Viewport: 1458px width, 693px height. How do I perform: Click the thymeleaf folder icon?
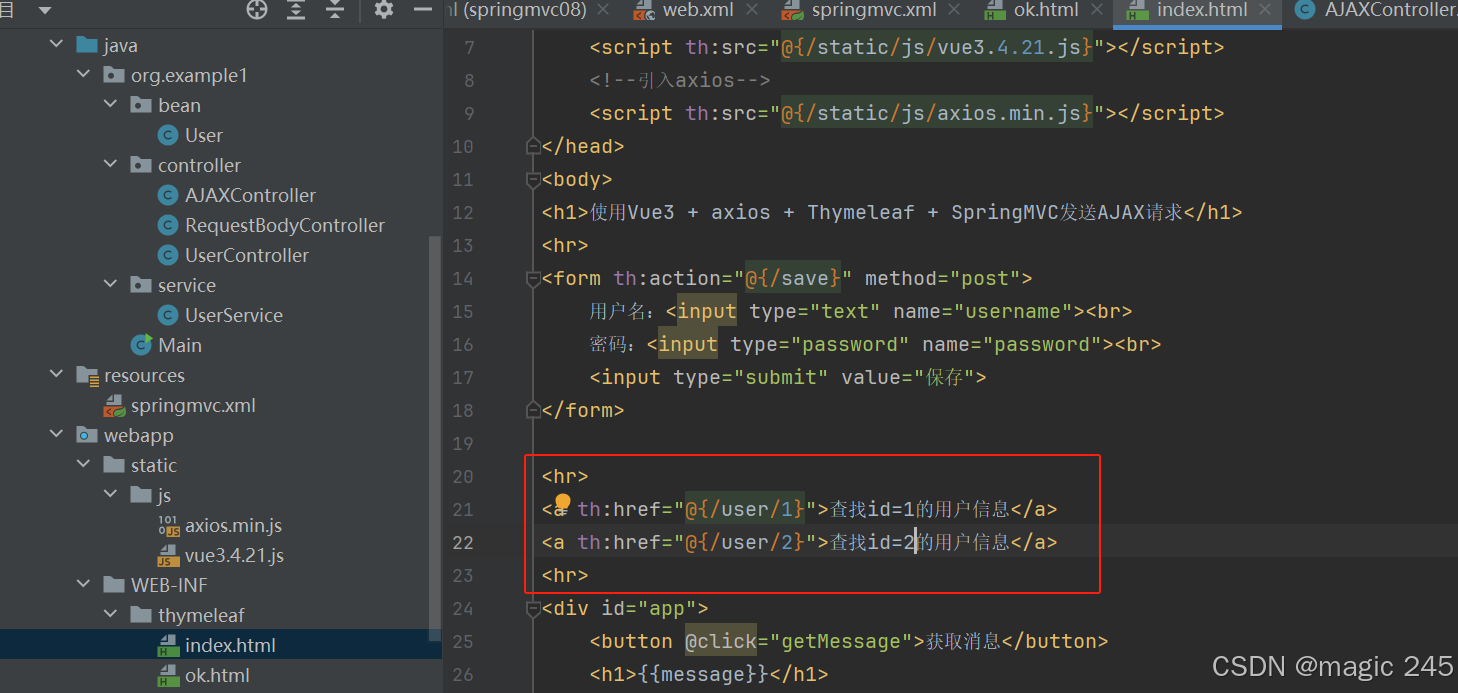[141, 615]
